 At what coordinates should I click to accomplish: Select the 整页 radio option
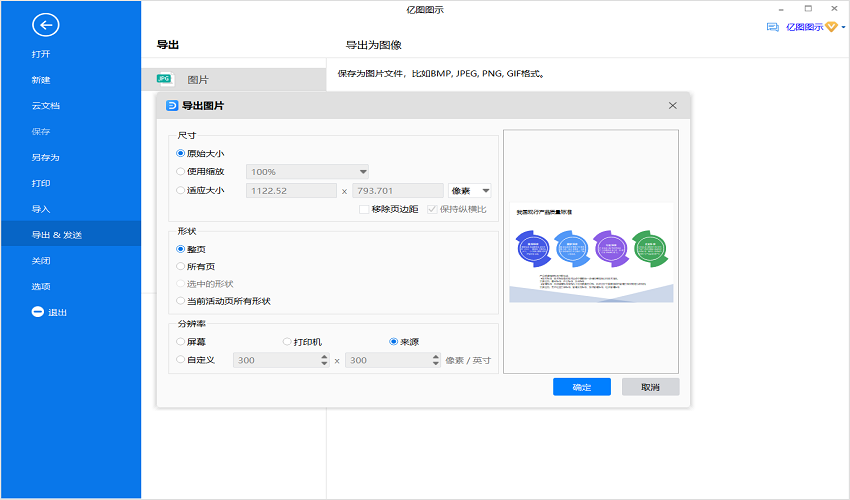click(181, 249)
